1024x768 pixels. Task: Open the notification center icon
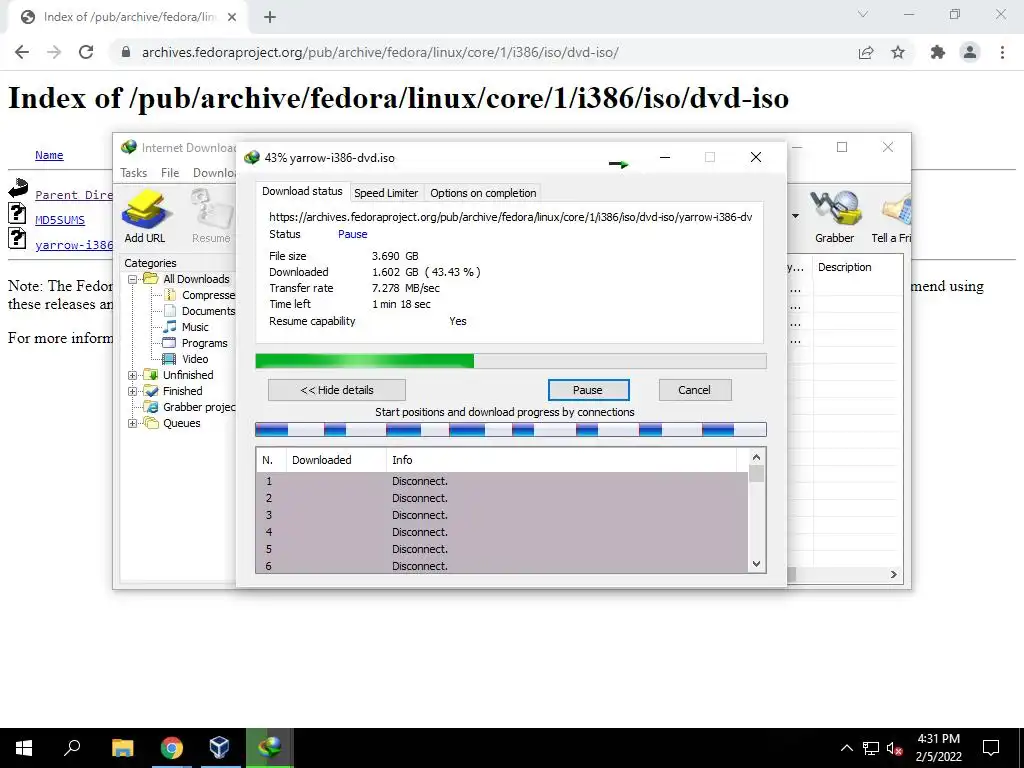tap(991, 748)
